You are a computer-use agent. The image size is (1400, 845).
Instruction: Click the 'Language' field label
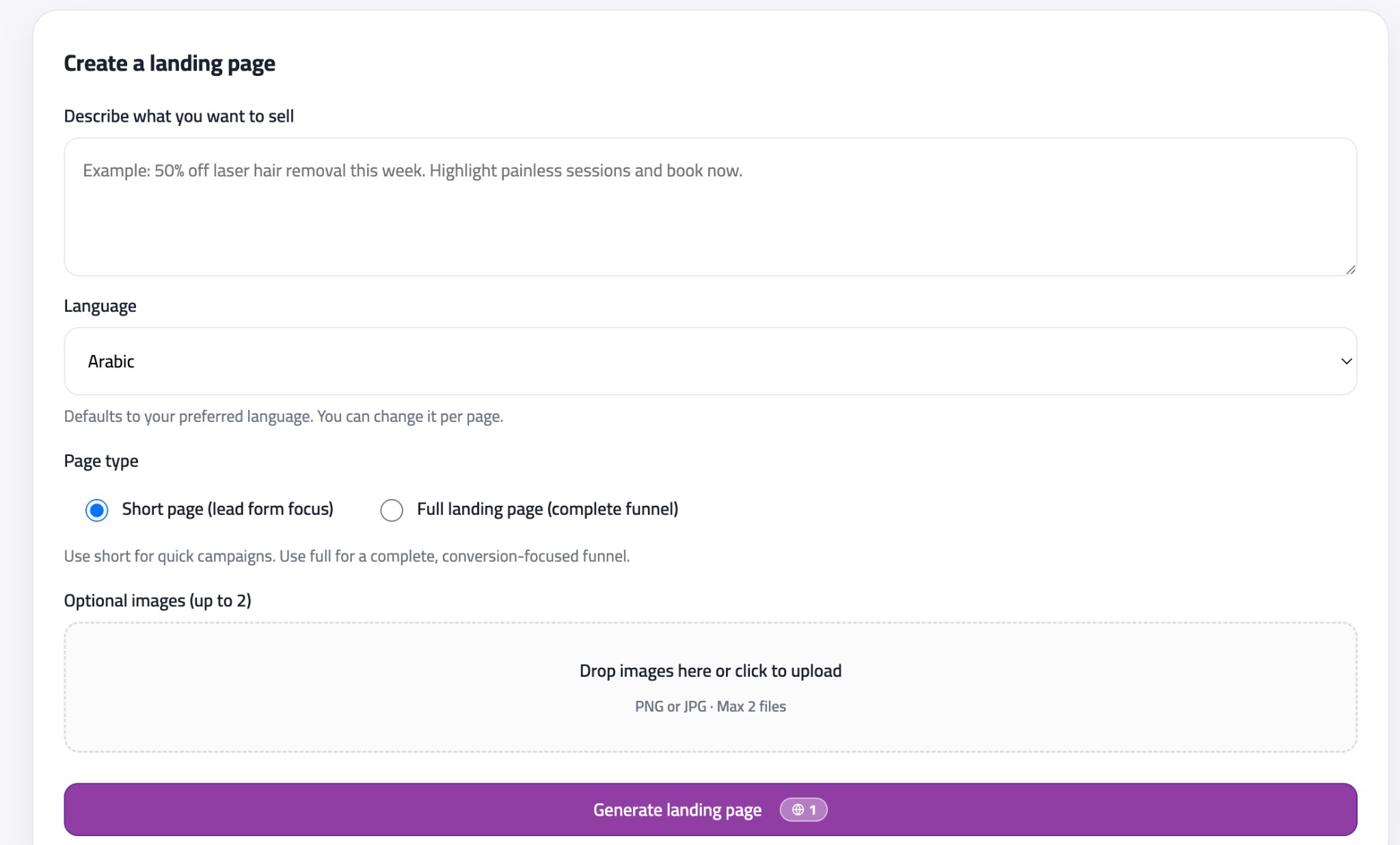point(100,306)
